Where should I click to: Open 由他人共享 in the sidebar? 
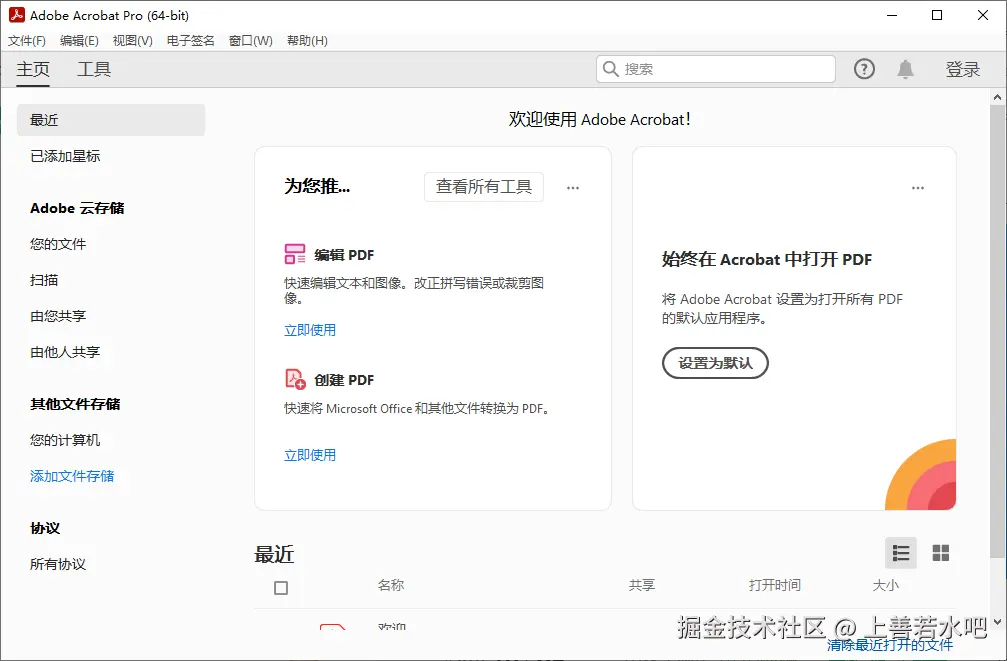point(65,352)
